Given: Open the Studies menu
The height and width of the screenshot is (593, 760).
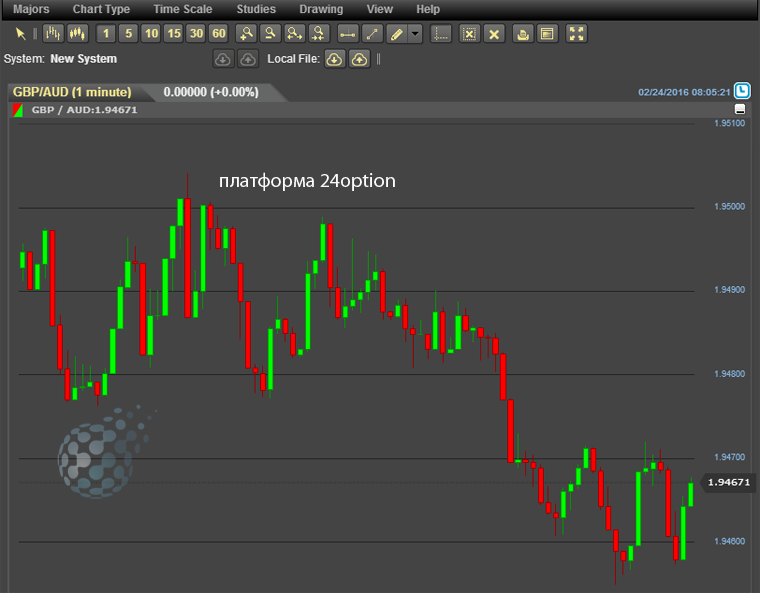Looking at the screenshot, I should (x=256, y=9).
